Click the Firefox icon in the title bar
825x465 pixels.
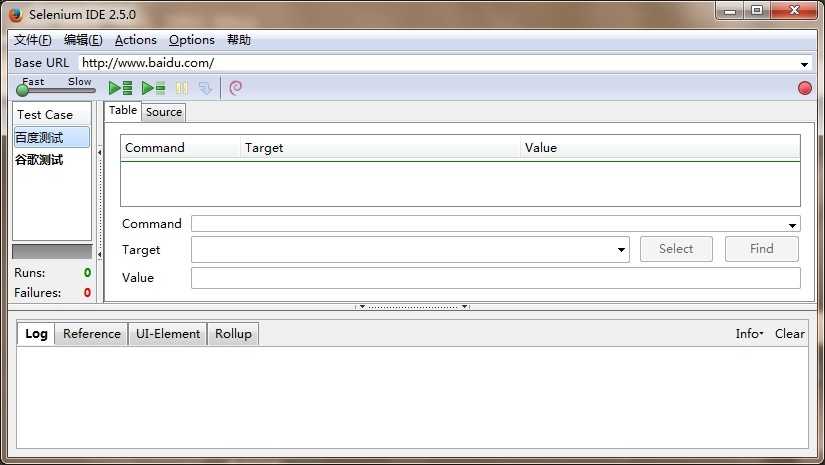click(x=16, y=14)
